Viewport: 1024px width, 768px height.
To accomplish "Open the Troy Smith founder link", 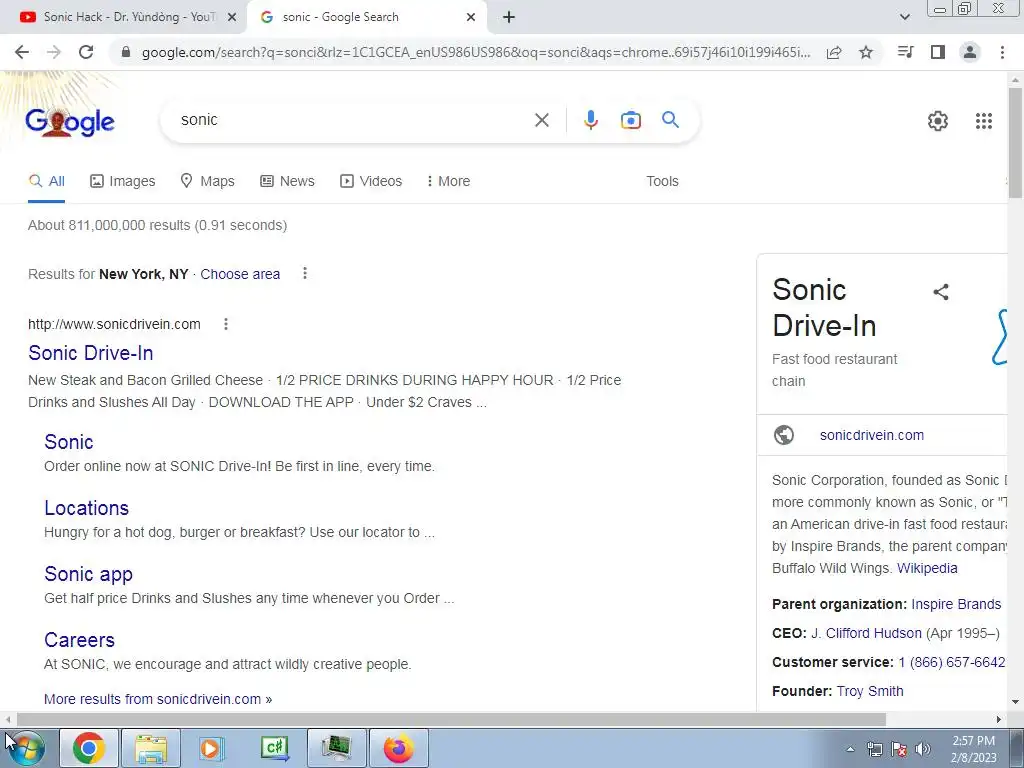I will point(870,692).
